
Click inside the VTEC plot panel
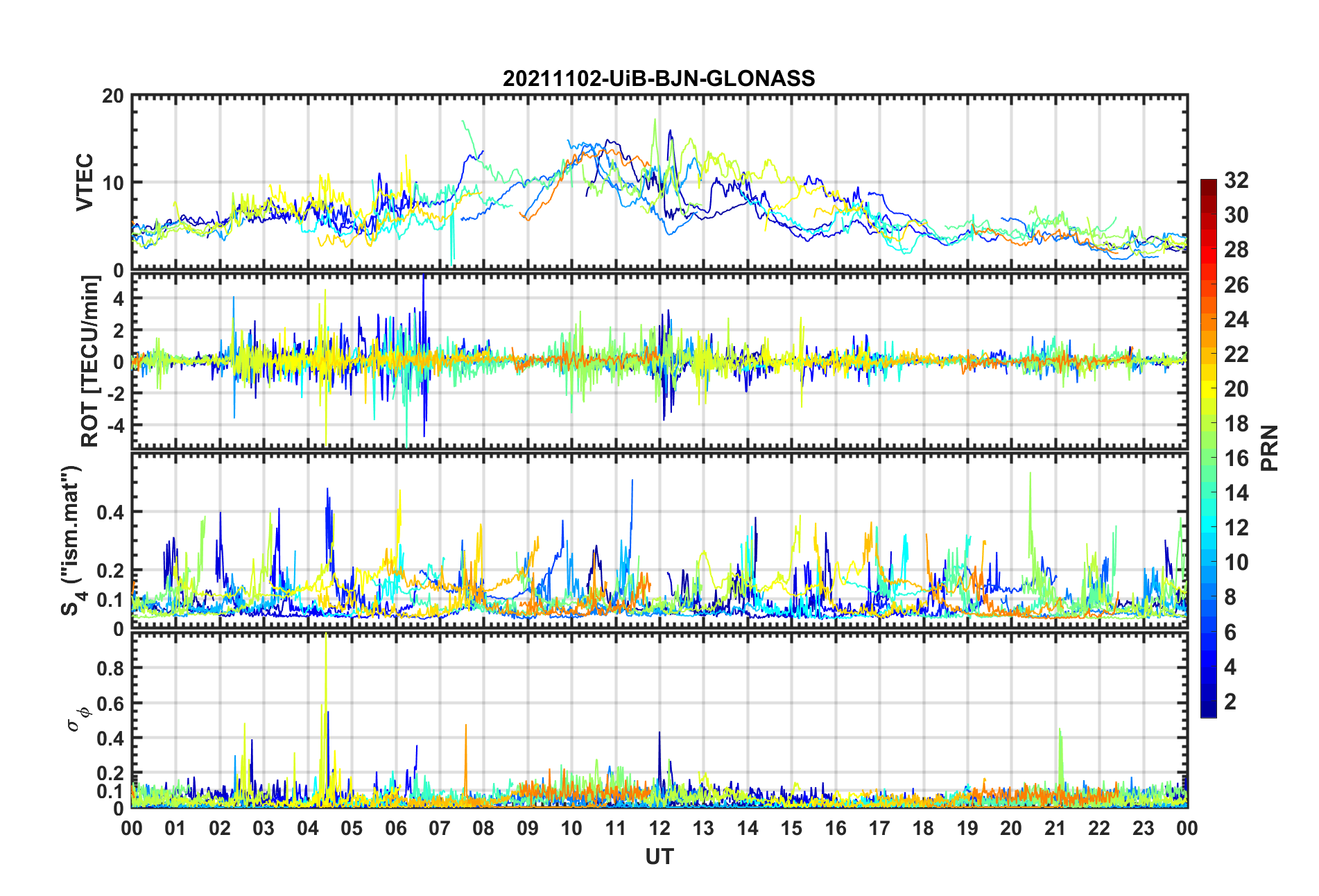pyautogui.click(x=659, y=183)
